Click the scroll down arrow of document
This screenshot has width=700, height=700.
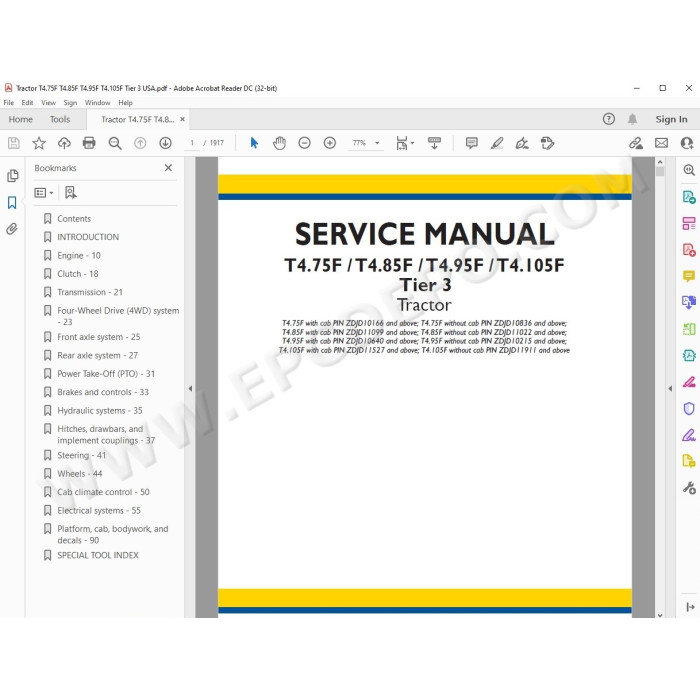click(x=660, y=615)
